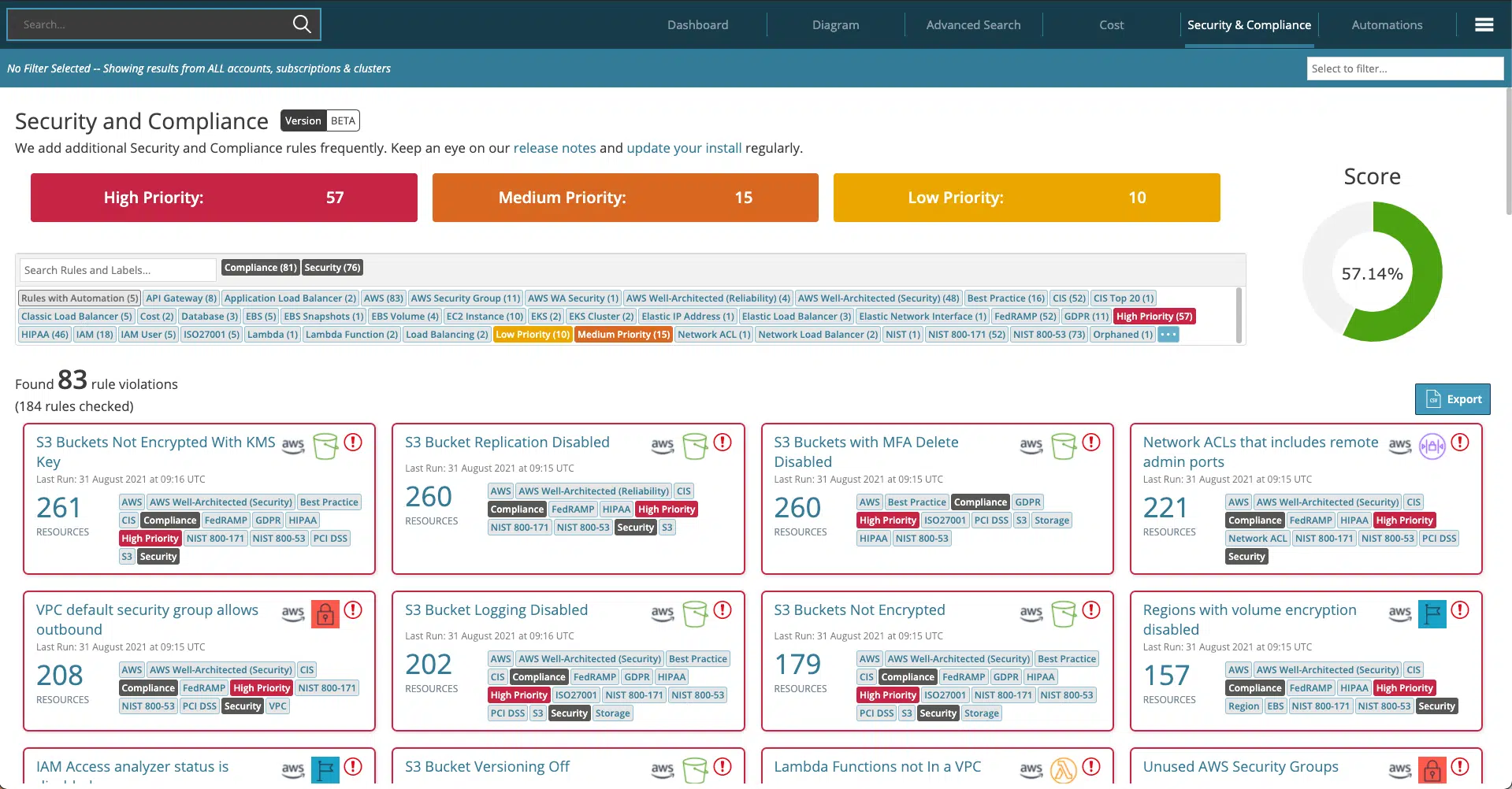Click bucket icon on MFA Delete Disabled card
Image resolution: width=1512 pixels, height=789 pixels.
click(1064, 446)
